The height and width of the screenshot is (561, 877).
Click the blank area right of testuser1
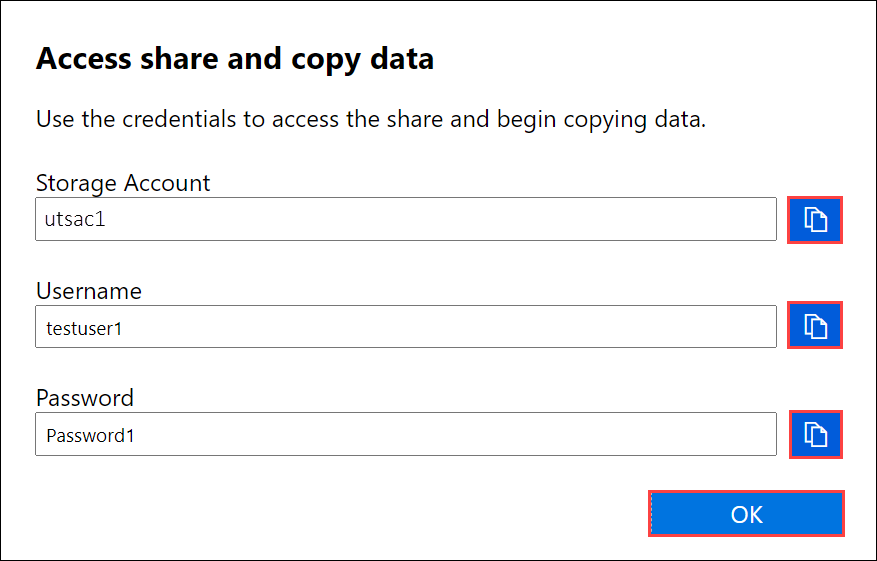[x=449, y=327]
